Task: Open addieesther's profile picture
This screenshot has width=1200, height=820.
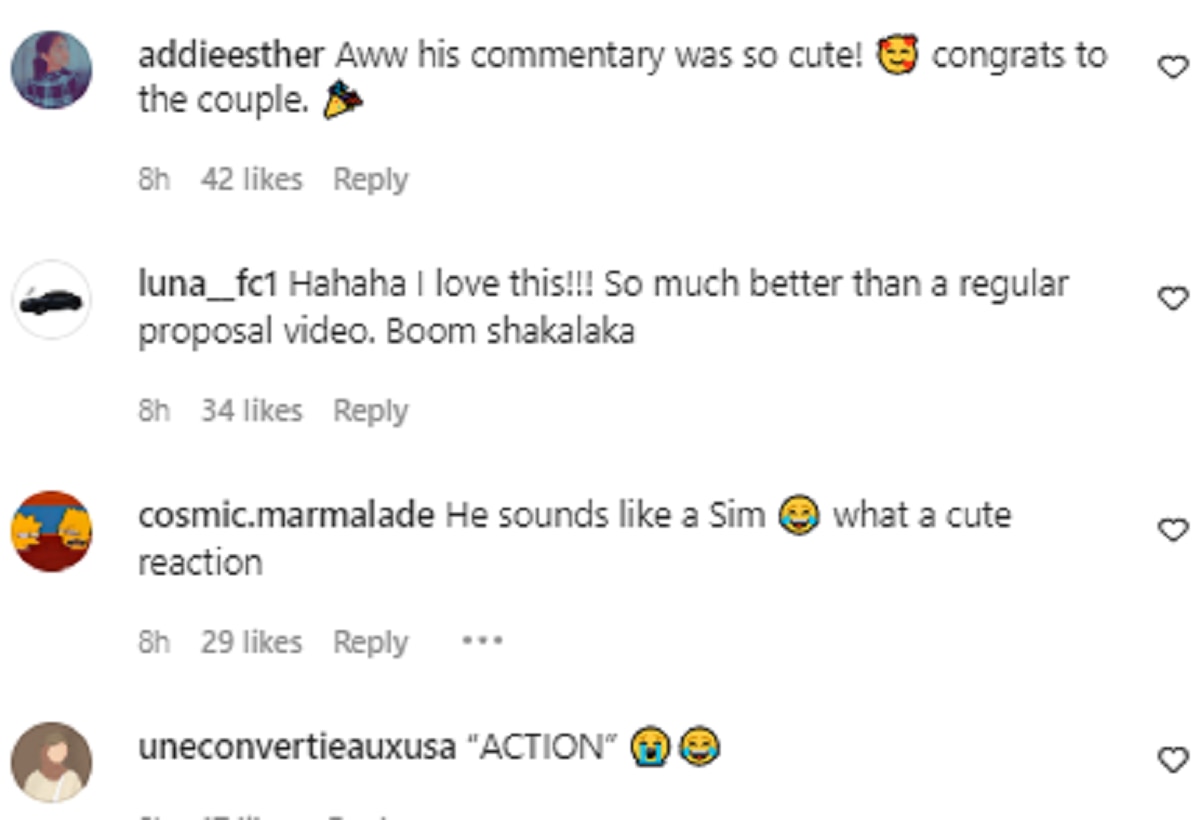Action: (51, 69)
